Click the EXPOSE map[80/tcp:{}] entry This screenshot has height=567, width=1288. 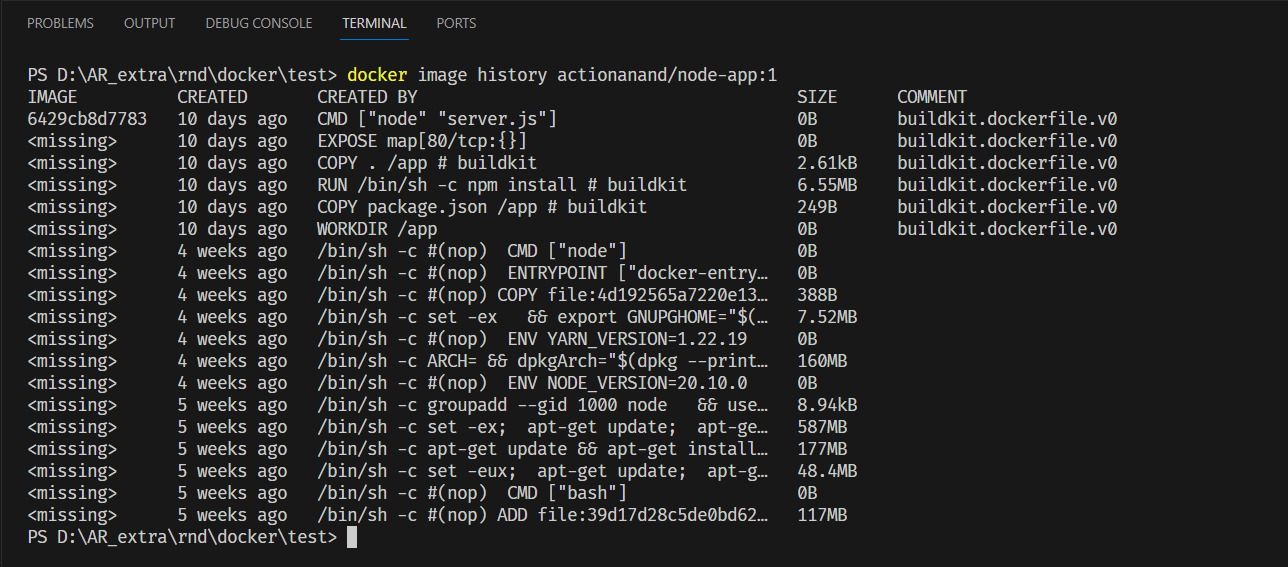click(x=421, y=141)
